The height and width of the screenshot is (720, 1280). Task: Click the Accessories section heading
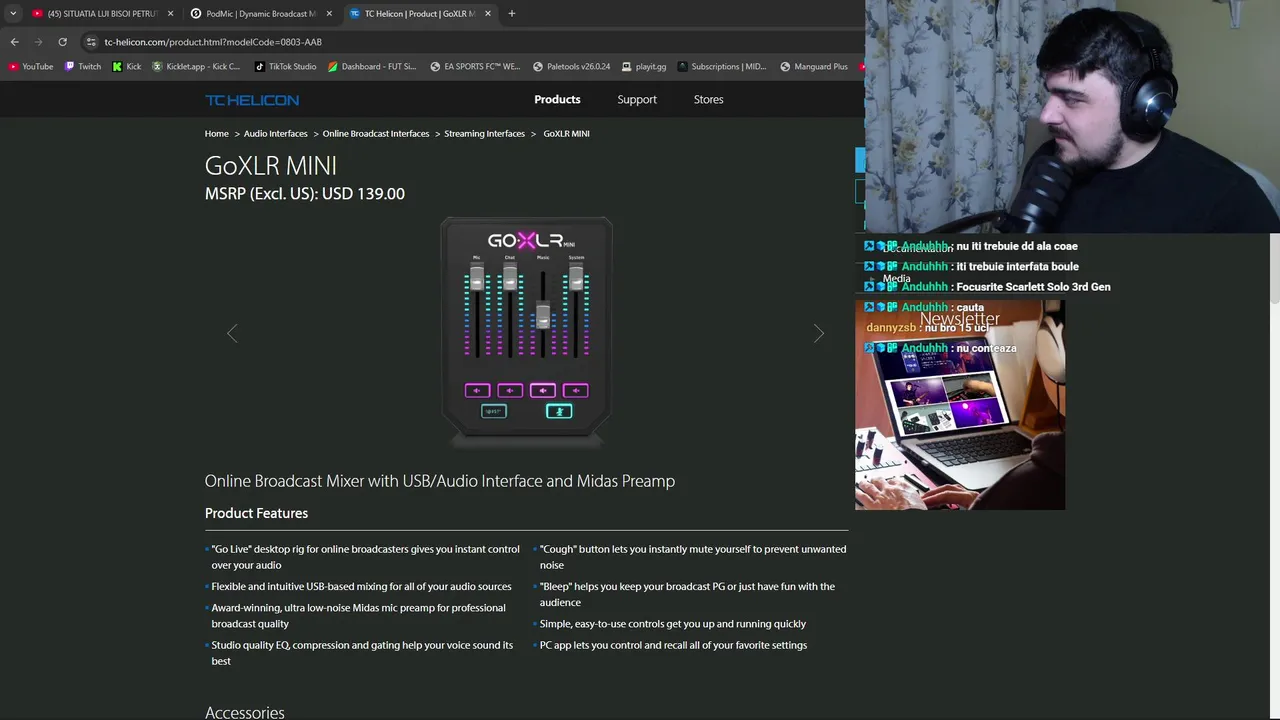(x=244, y=712)
